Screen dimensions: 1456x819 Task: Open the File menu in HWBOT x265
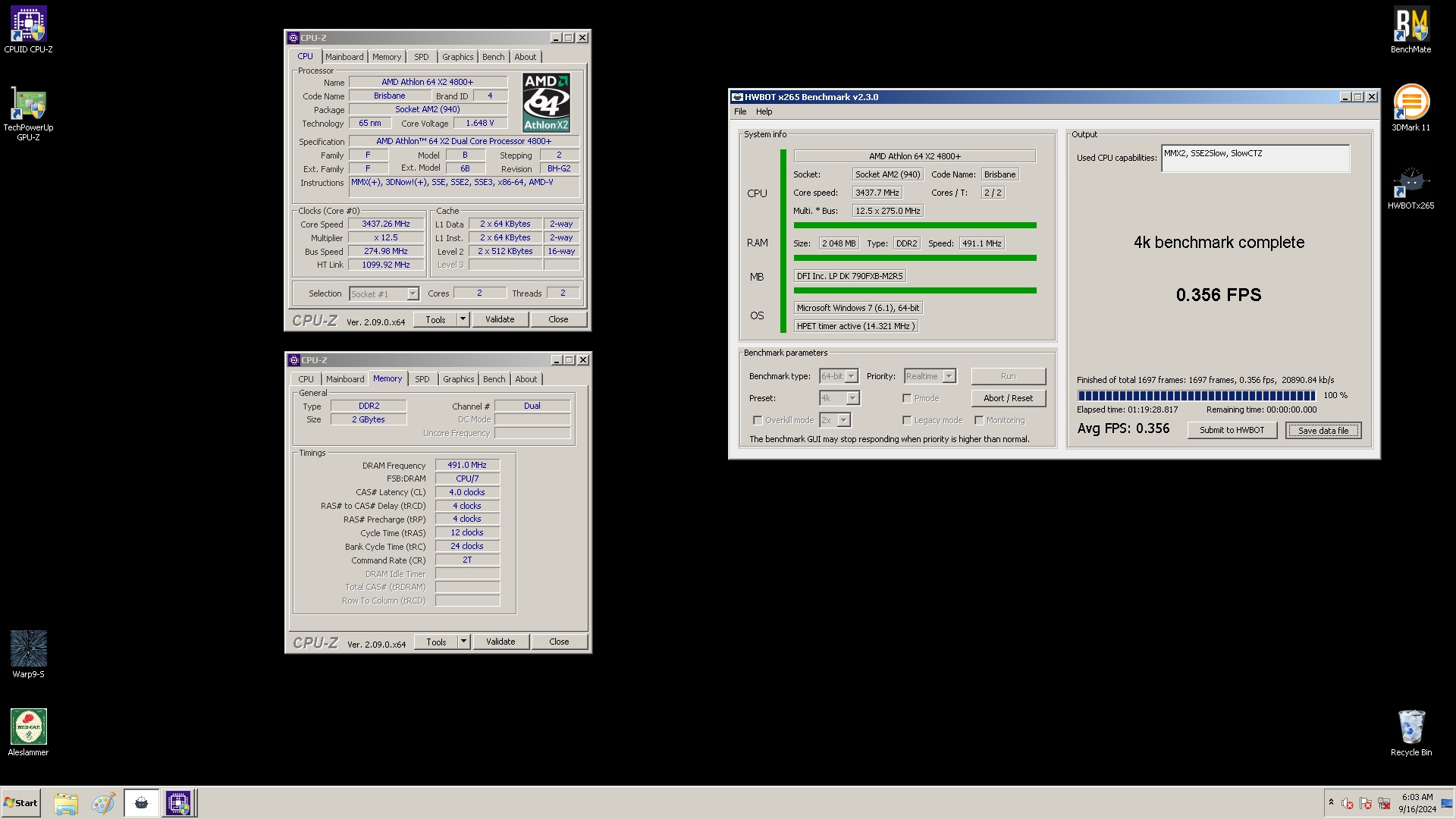pos(740,111)
